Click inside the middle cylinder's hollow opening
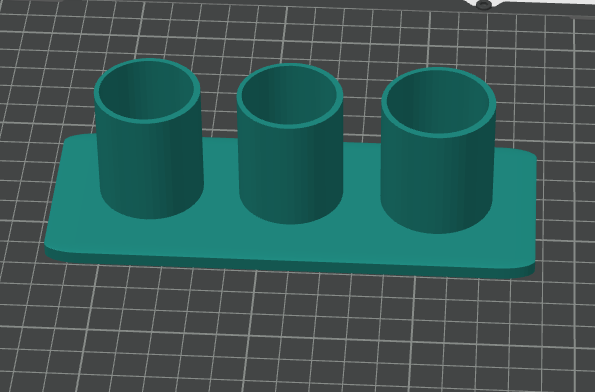The width and height of the screenshot is (595, 392). [x=290, y=96]
